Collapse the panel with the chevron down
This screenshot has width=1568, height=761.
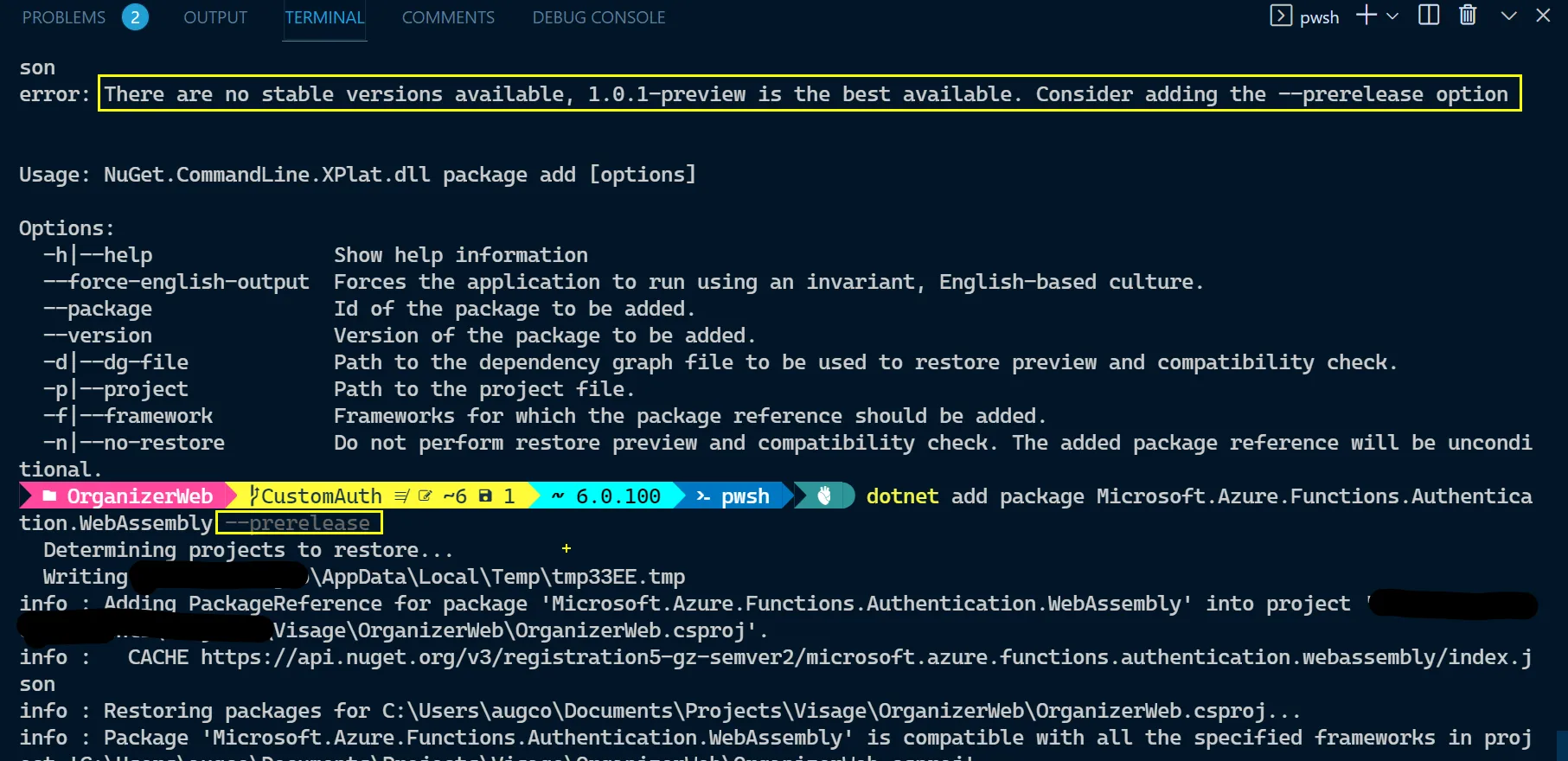click(1508, 16)
